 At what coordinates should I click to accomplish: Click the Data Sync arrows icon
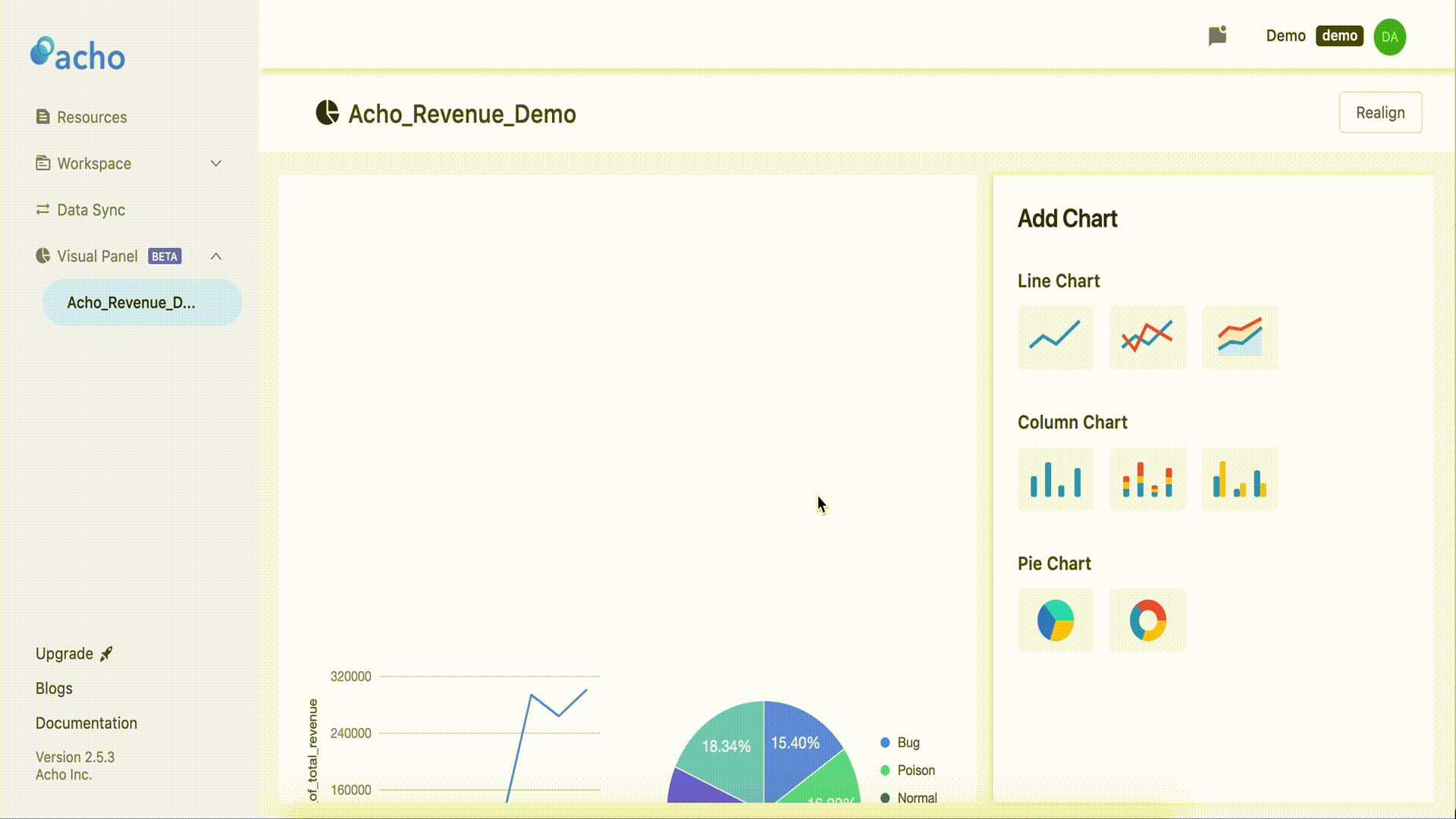(x=42, y=209)
